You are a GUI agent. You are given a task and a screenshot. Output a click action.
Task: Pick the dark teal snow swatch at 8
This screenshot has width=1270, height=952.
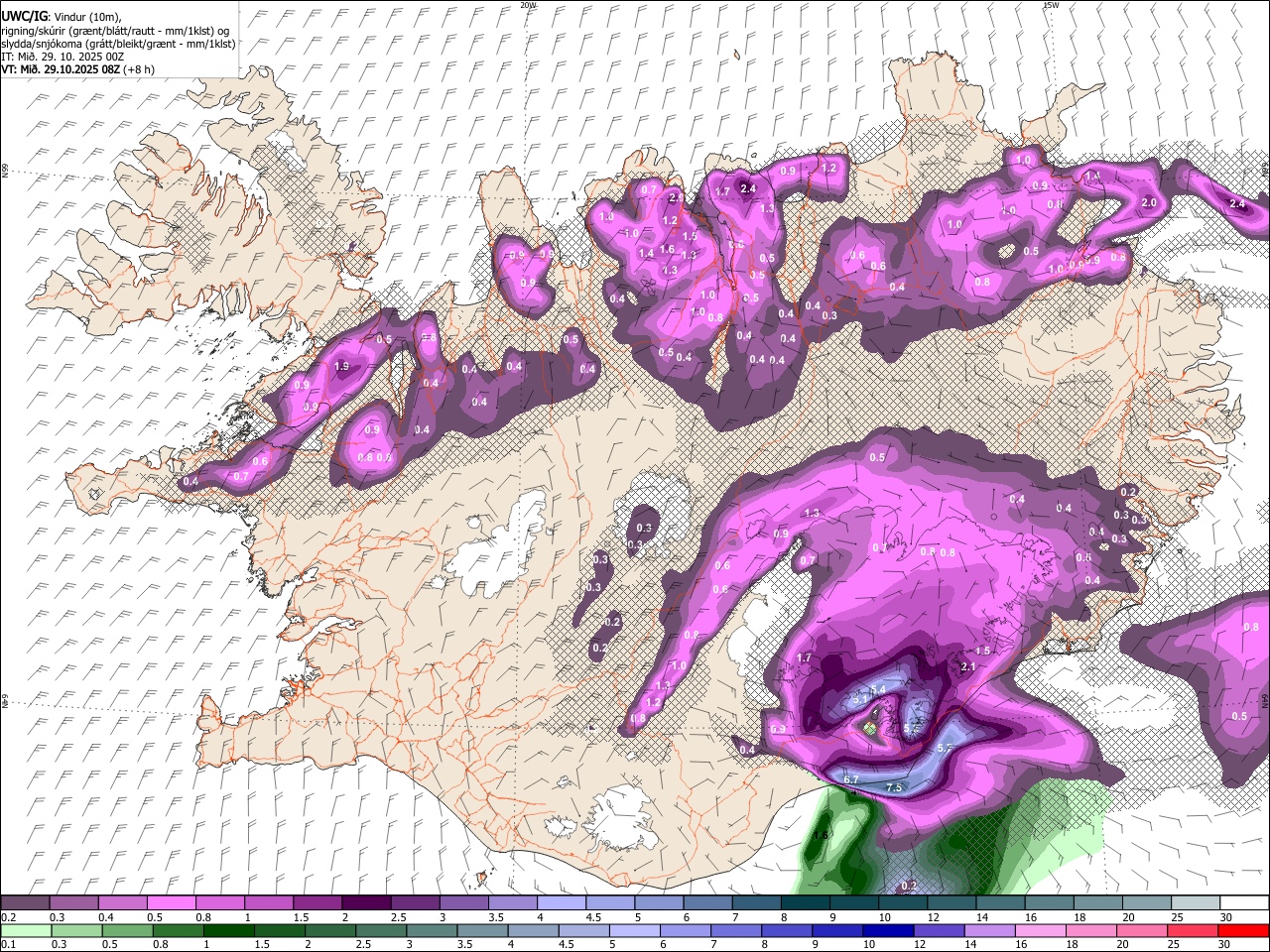click(x=806, y=902)
